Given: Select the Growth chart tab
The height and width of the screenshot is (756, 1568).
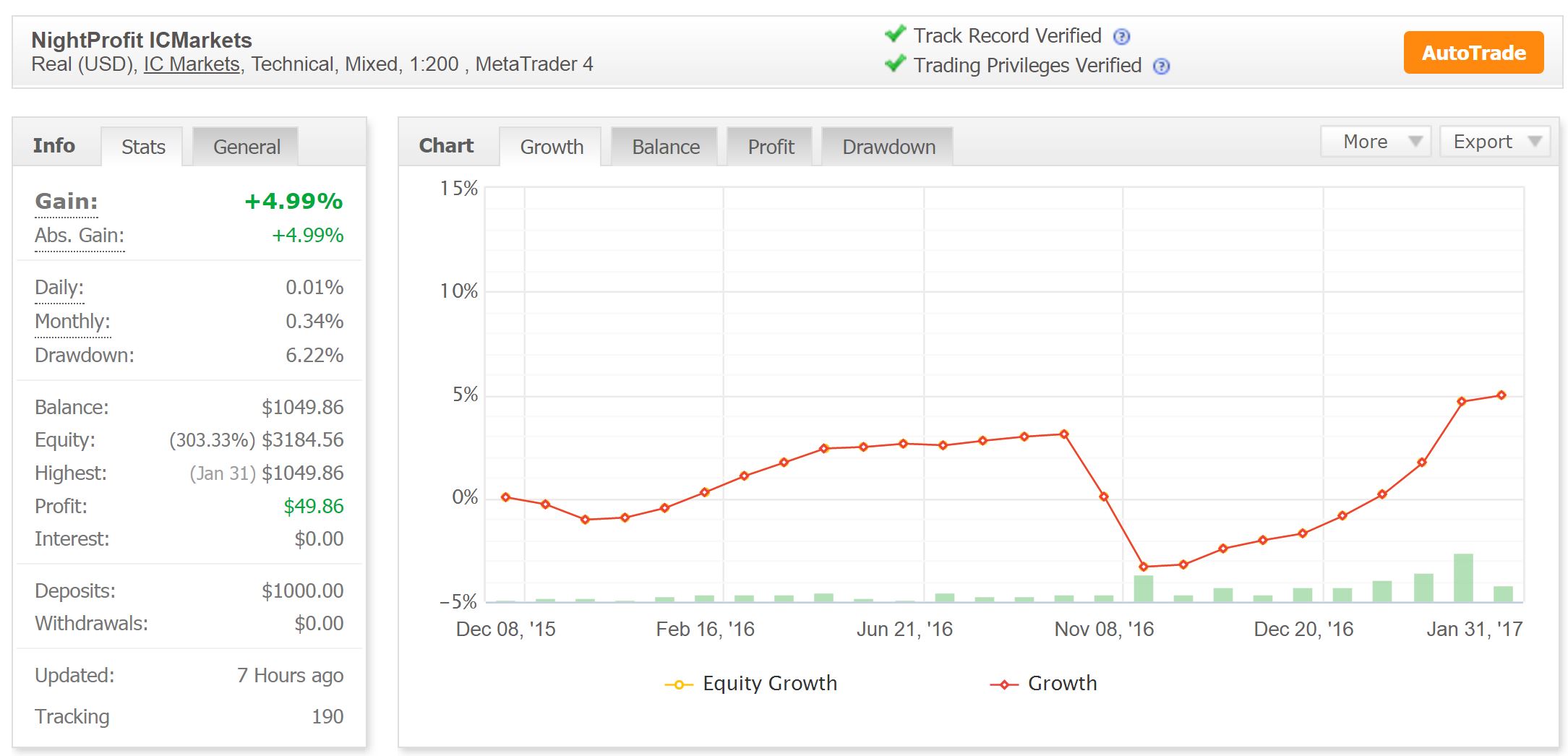Looking at the screenshot, I should point(552,147).
